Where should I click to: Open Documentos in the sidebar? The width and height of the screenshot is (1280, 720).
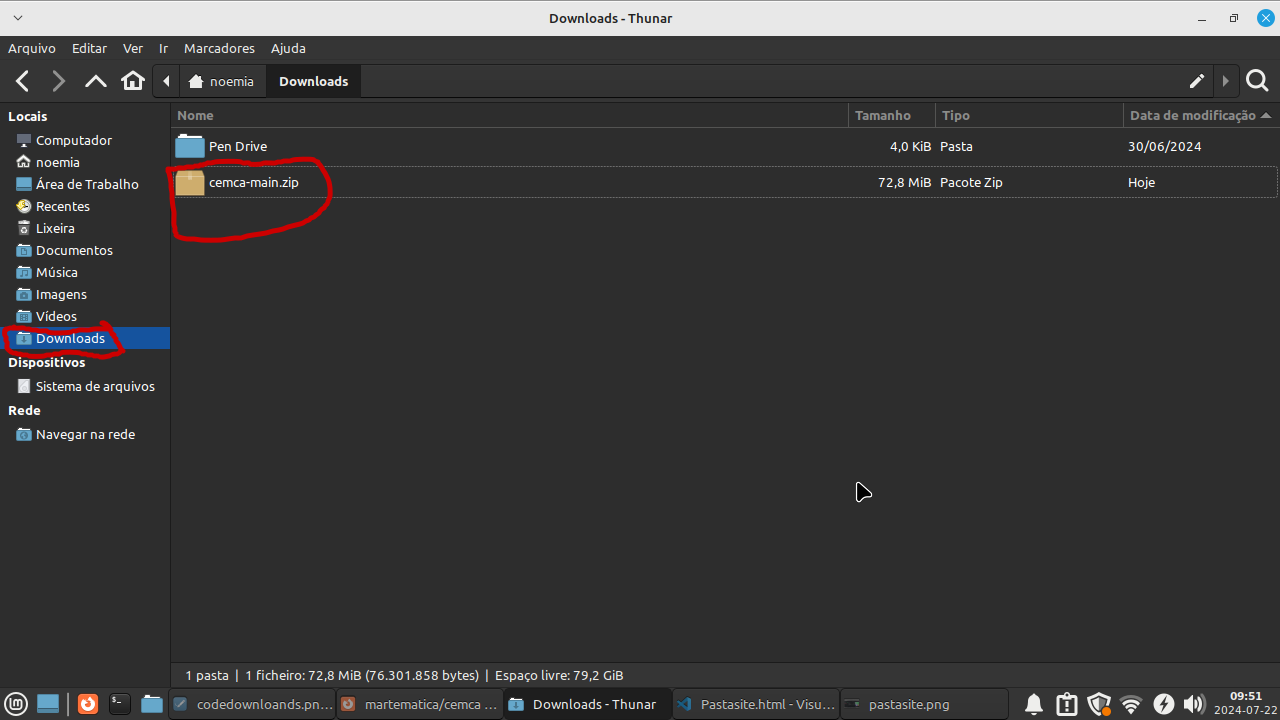click(x=85, y=250)
